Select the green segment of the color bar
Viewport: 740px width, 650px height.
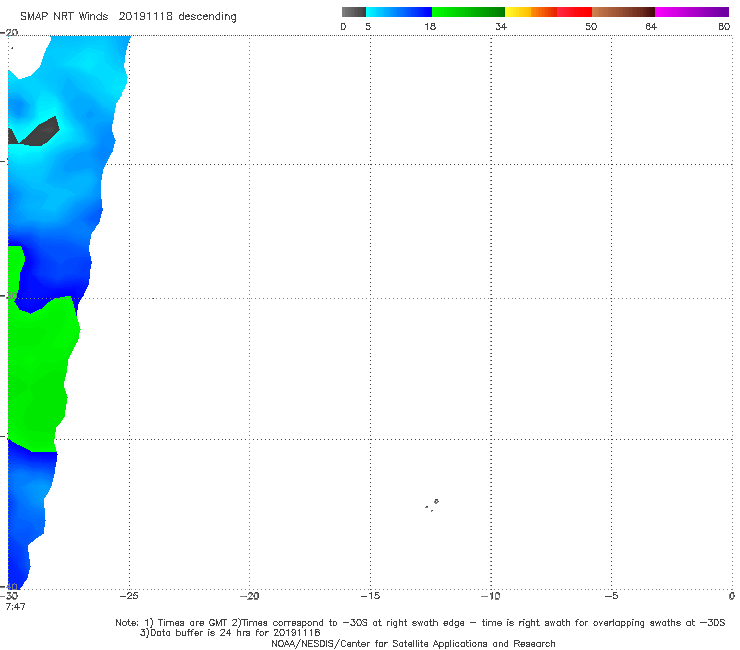point(468,12)
